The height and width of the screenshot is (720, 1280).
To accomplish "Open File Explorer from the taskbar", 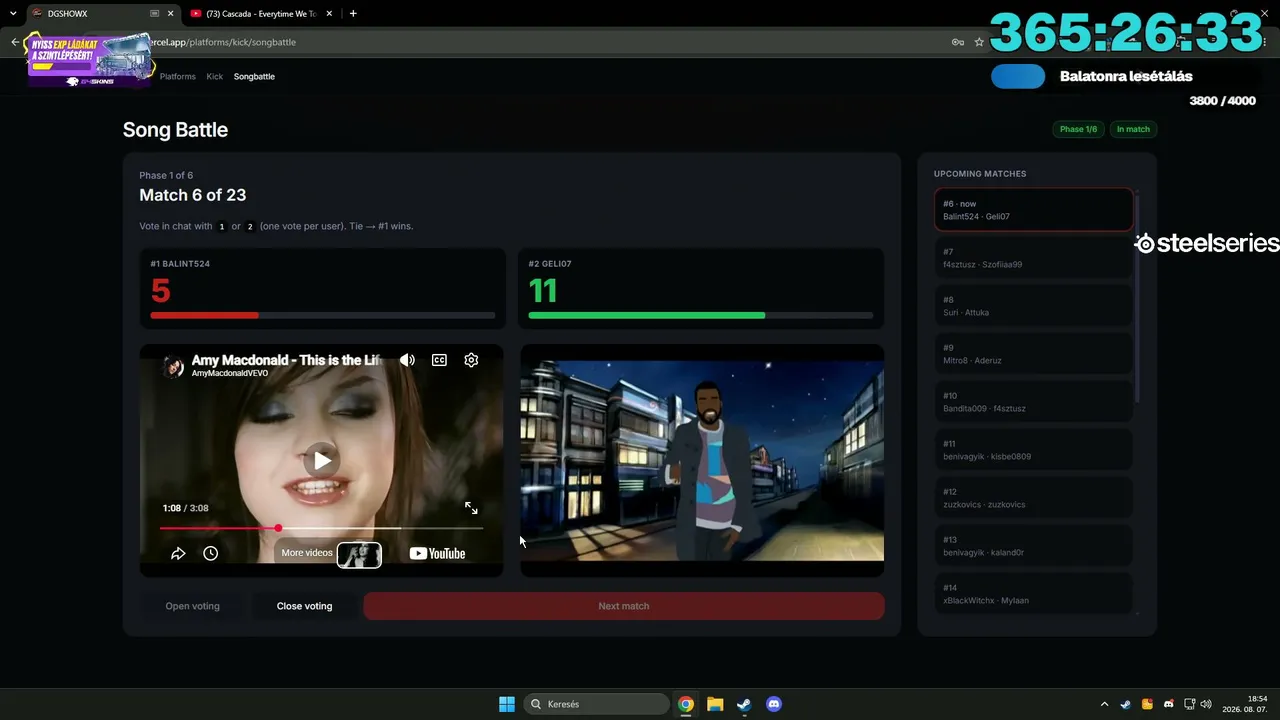I will pyautogui.click(x=715, y=704).
